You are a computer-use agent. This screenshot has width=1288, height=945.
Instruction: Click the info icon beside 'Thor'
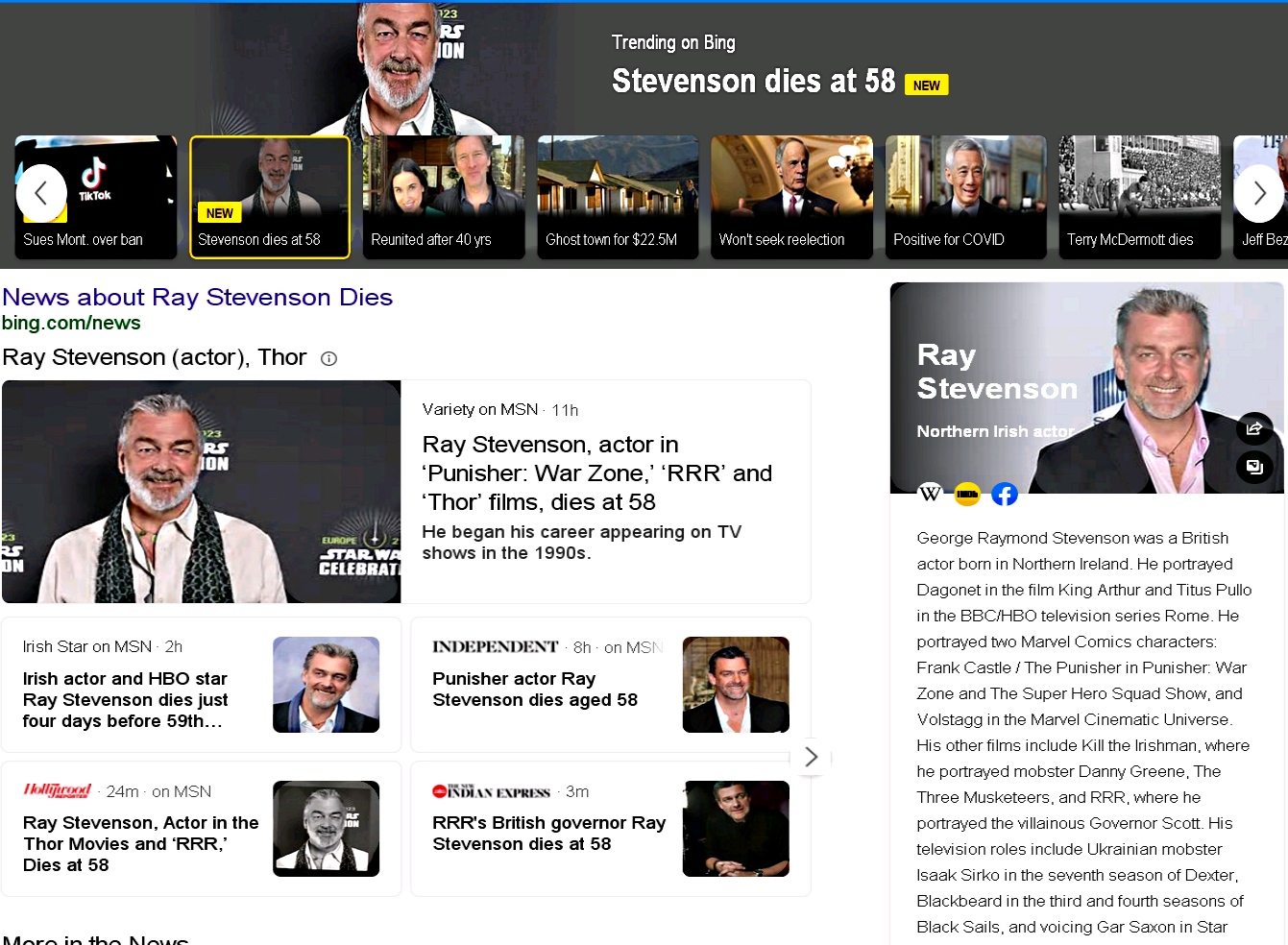(328, 358)
